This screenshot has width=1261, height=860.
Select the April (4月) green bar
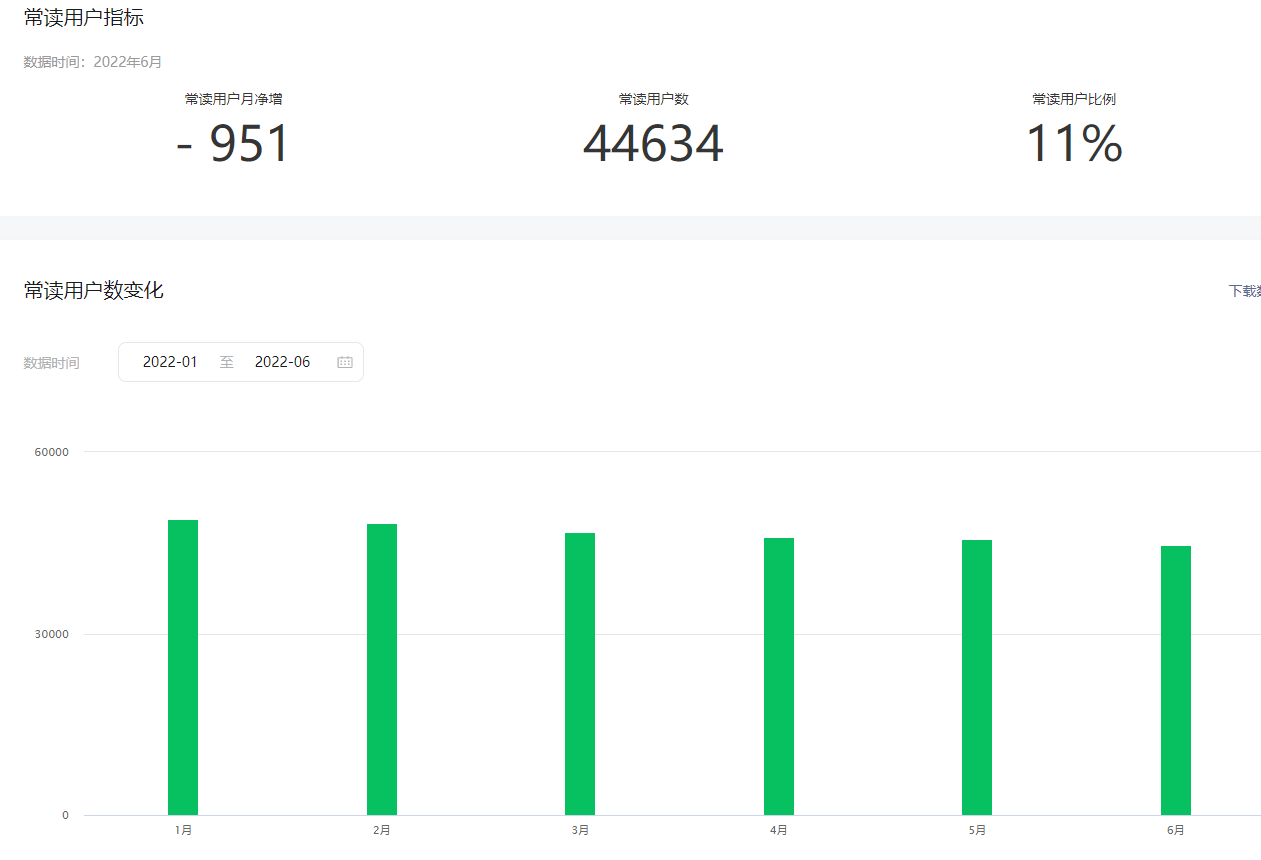pos(779,676)
